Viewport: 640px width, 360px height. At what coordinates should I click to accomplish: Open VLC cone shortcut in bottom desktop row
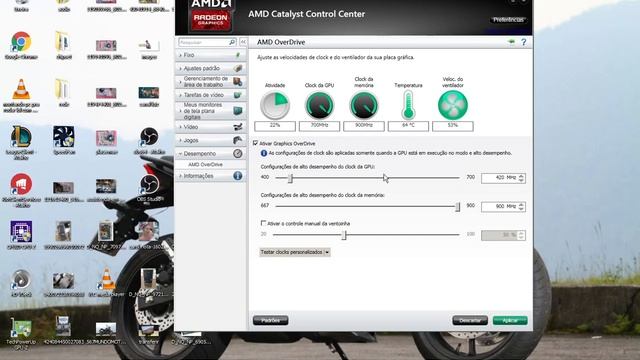click(x=106, y=279)
